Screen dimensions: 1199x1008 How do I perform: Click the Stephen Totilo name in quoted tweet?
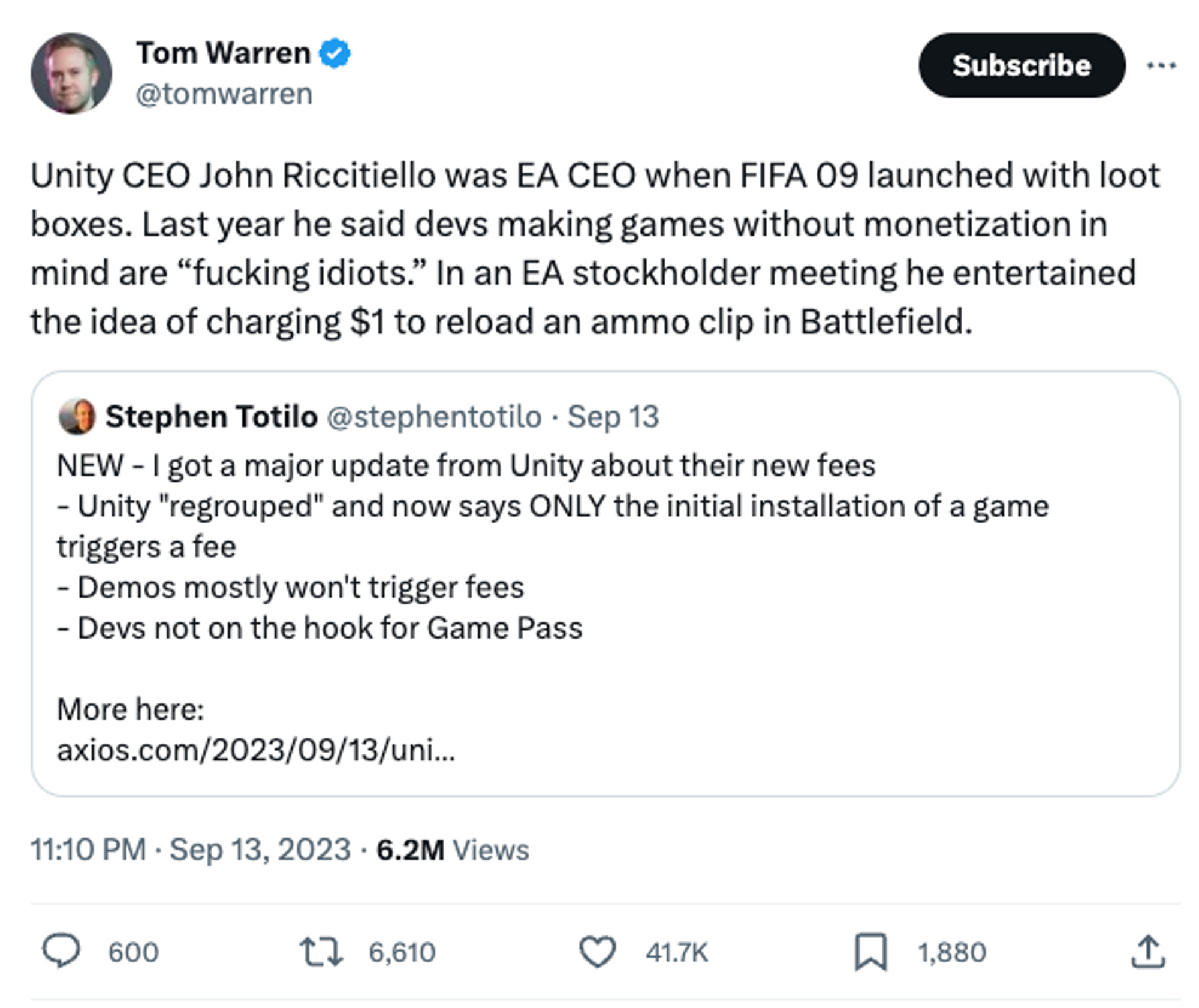pyautogui.click(x=212, y=416)
